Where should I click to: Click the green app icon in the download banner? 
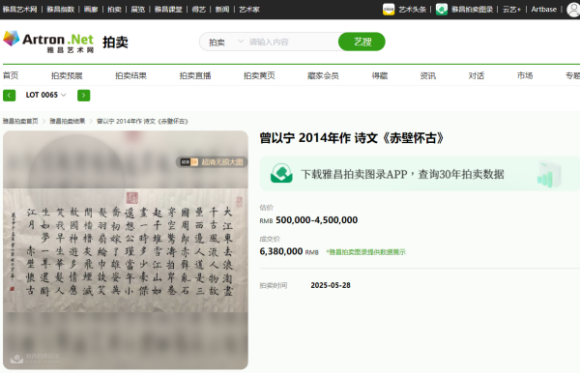point(281,173)
